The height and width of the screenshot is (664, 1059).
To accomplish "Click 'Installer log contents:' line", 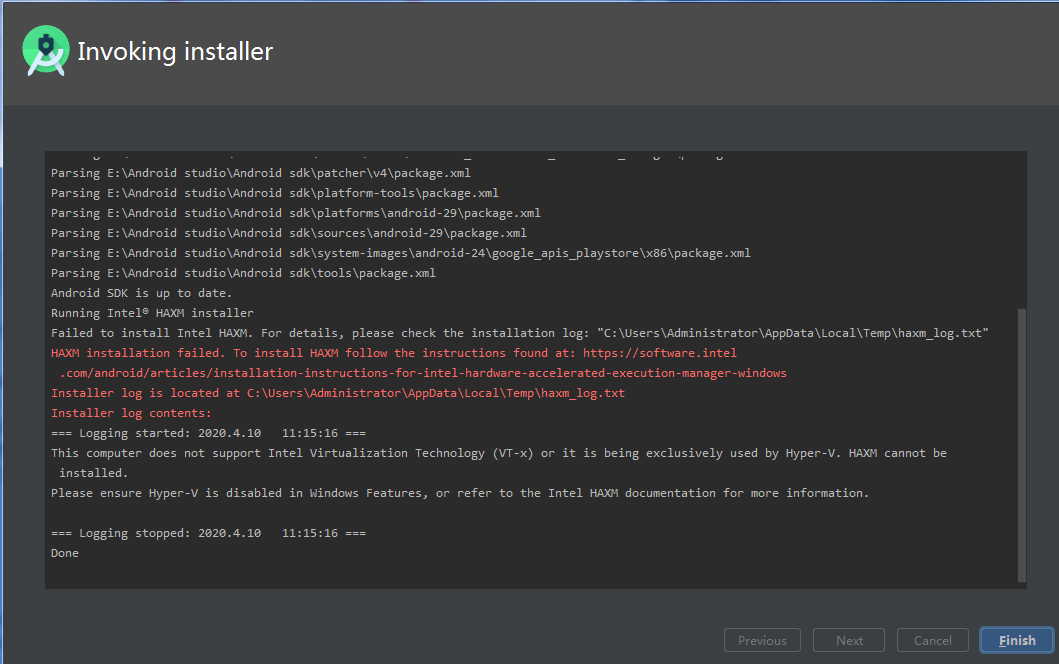I will 131,413.
